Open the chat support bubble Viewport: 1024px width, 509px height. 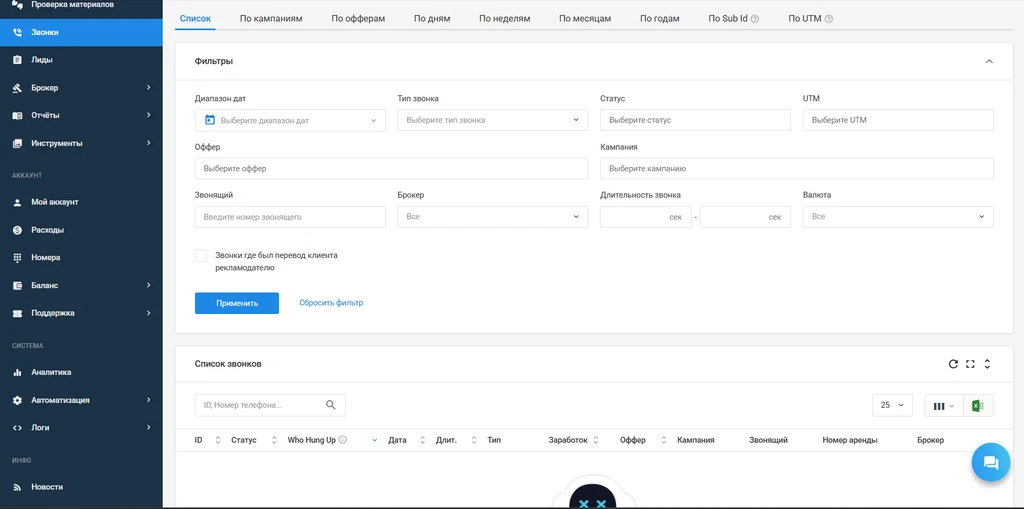[991, 463]
